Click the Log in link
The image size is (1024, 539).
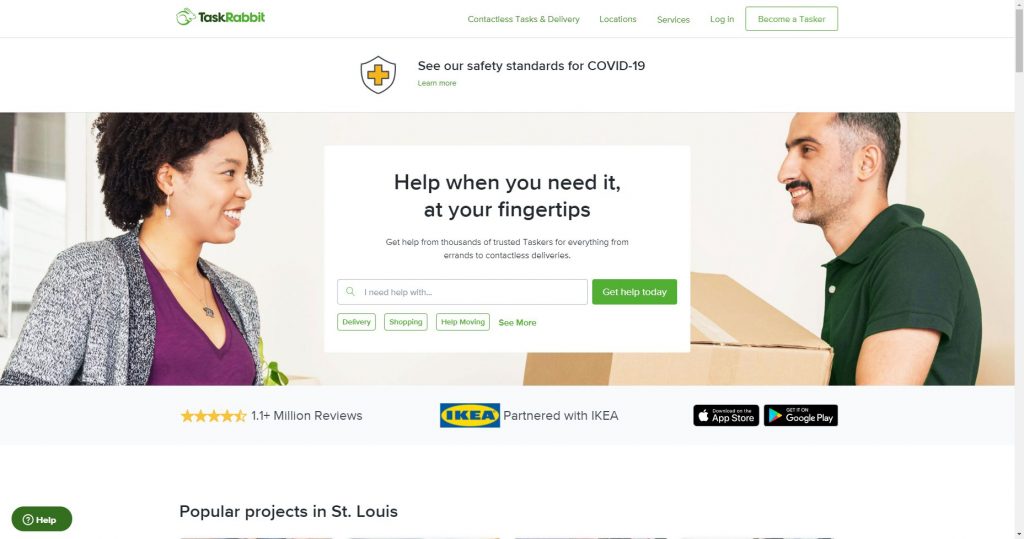click(x=722, y=19)
